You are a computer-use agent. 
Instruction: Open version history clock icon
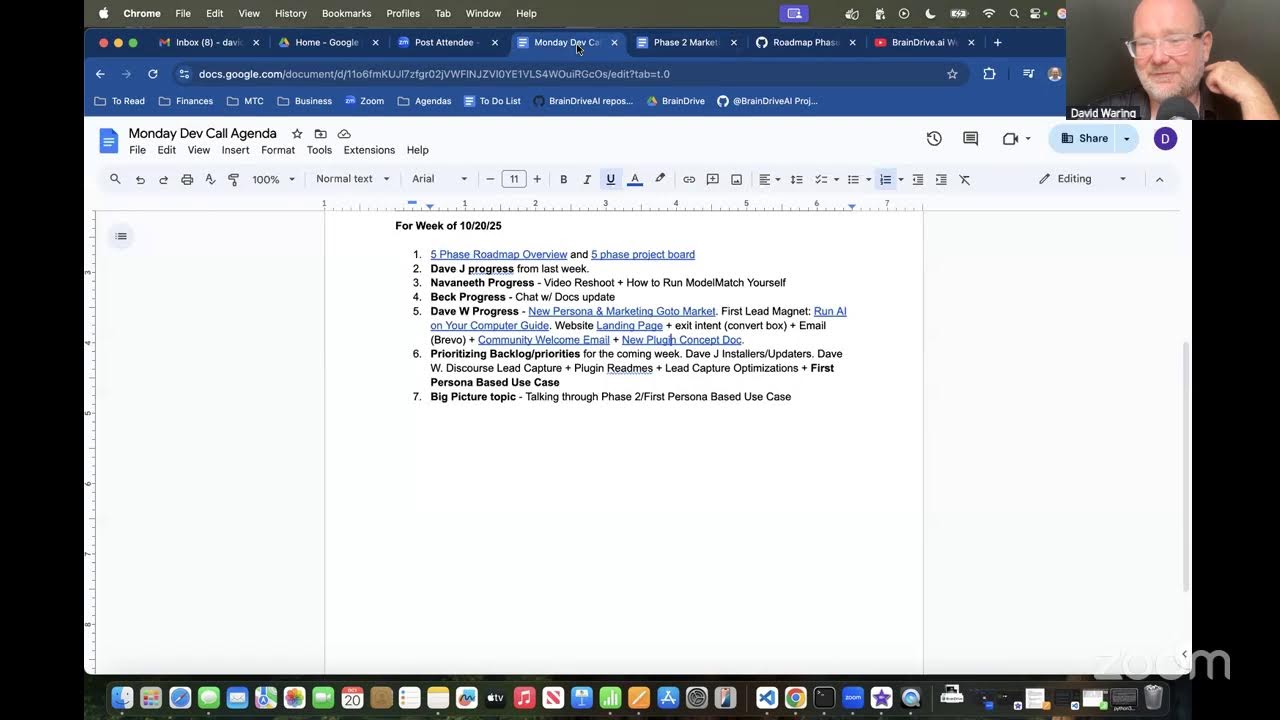tap(934, 139)
